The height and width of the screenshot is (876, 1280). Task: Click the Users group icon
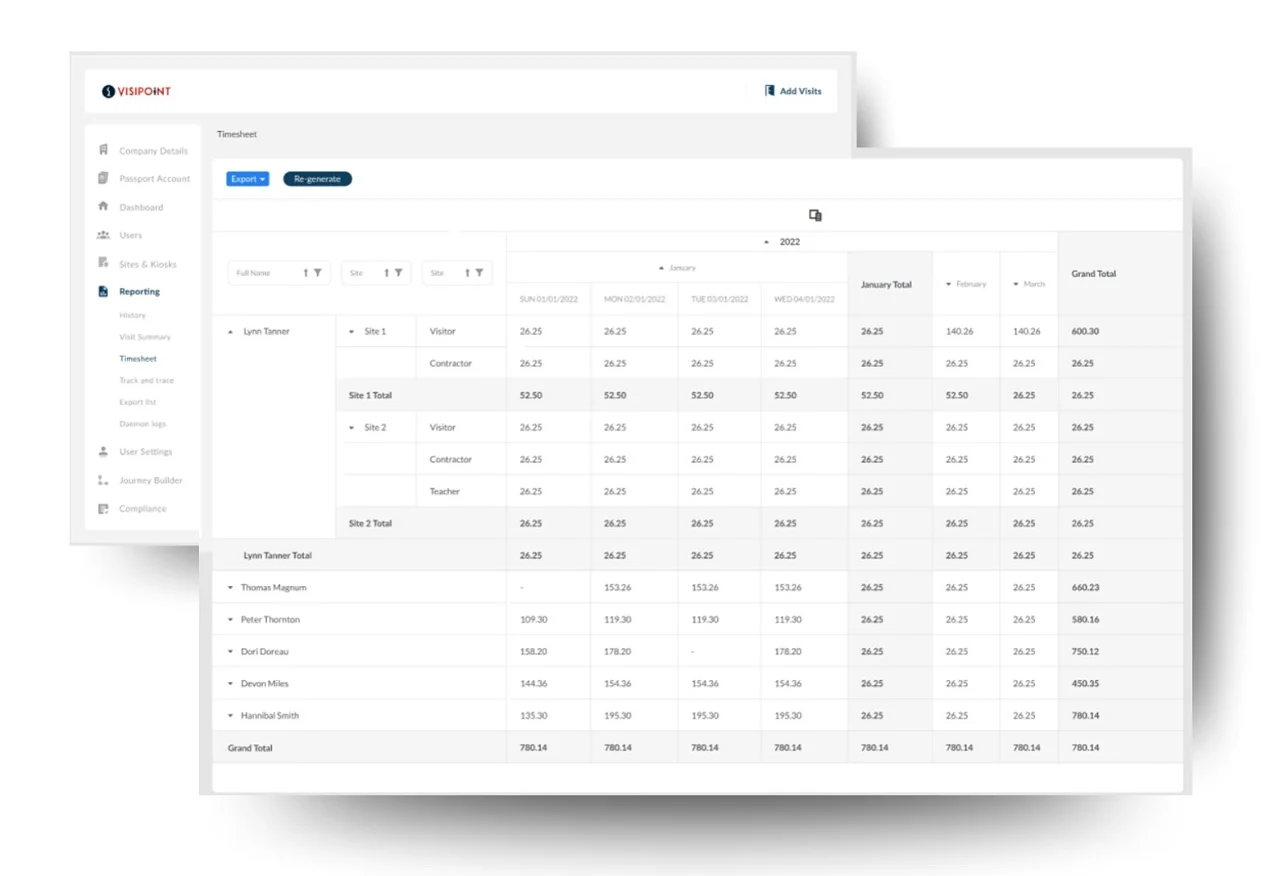[103, 235]
